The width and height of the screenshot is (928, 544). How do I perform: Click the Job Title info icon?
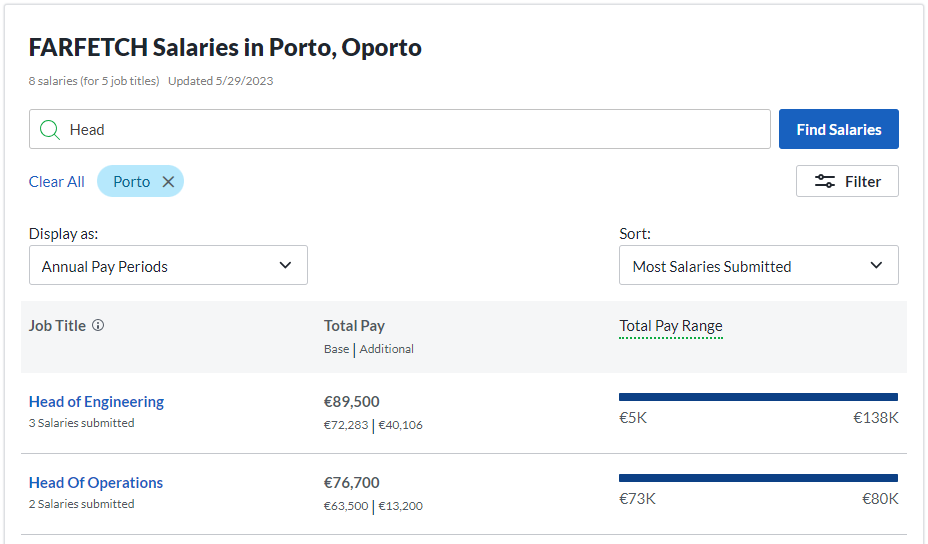[x=98, y=325]
